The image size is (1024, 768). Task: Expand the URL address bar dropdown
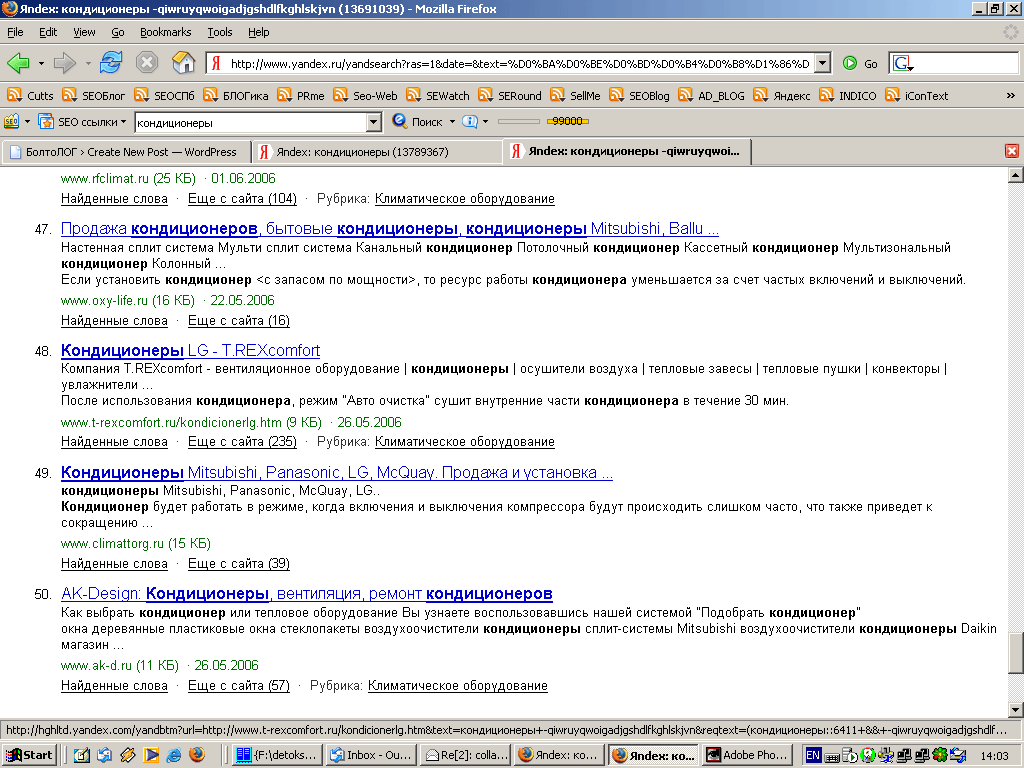(823, 63)
